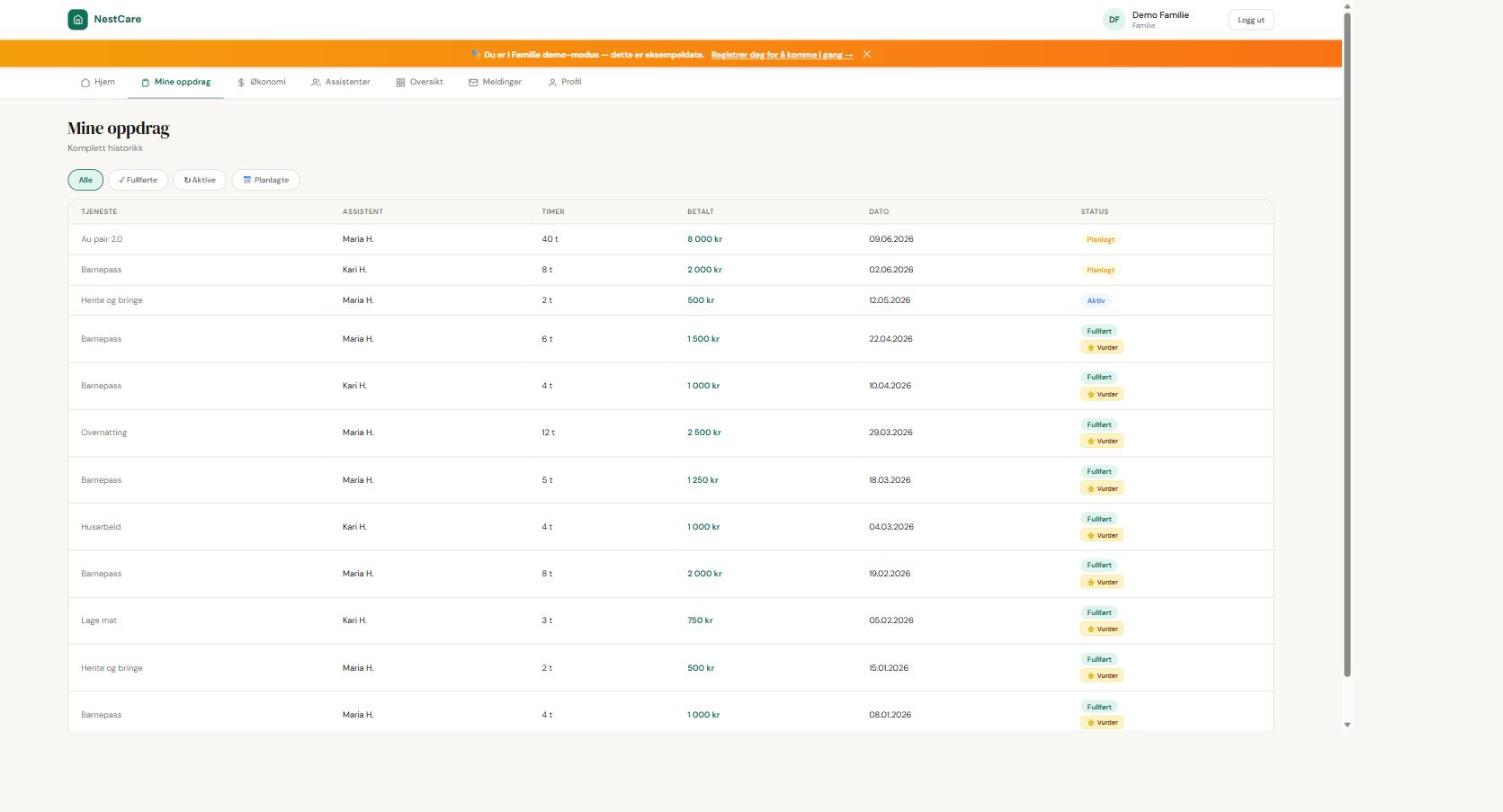Click Vurder for the 10.04.2026 assignment
Viewport: 1503px width, 812px height.
(1102, 394)
